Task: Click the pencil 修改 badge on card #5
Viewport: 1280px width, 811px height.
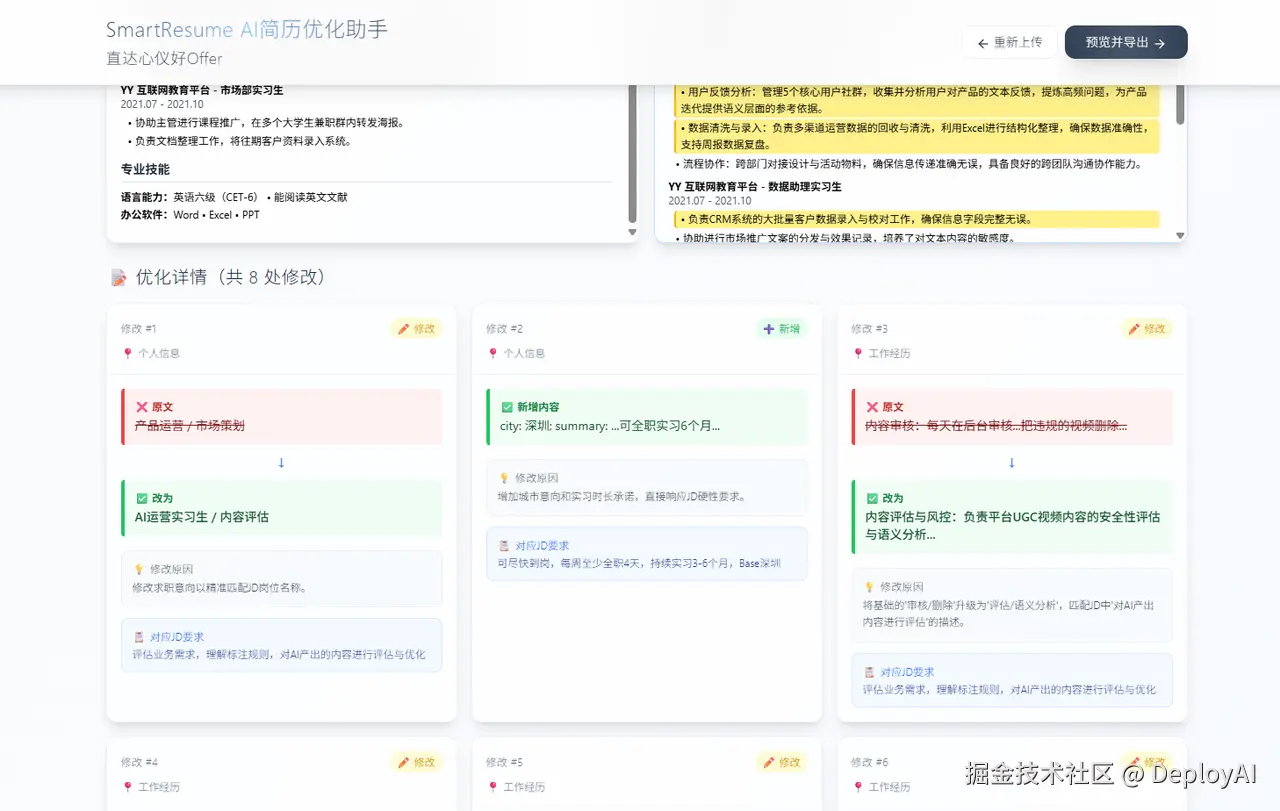Action: 781,762
